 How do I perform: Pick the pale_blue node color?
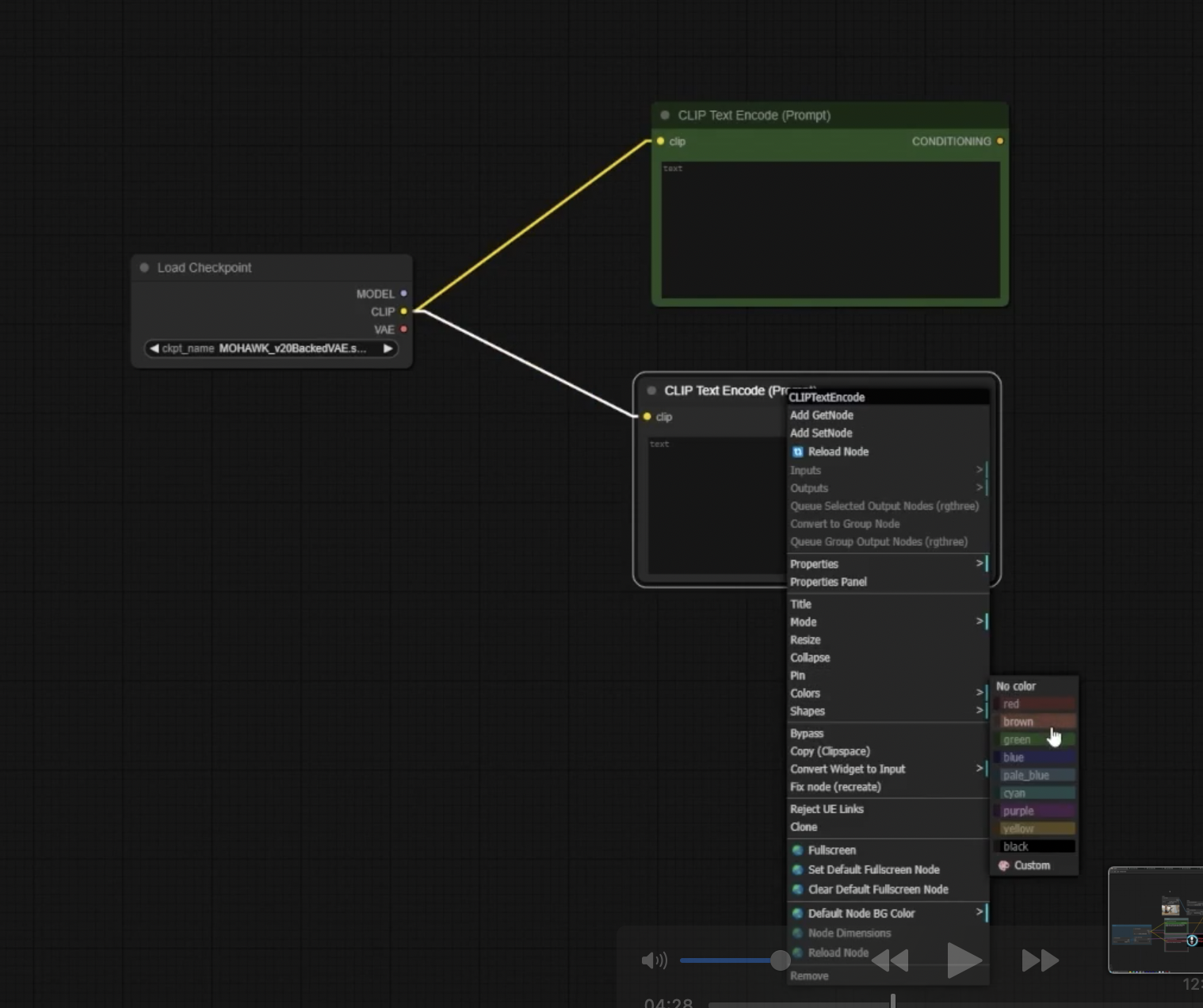[x=1034, y=775]
